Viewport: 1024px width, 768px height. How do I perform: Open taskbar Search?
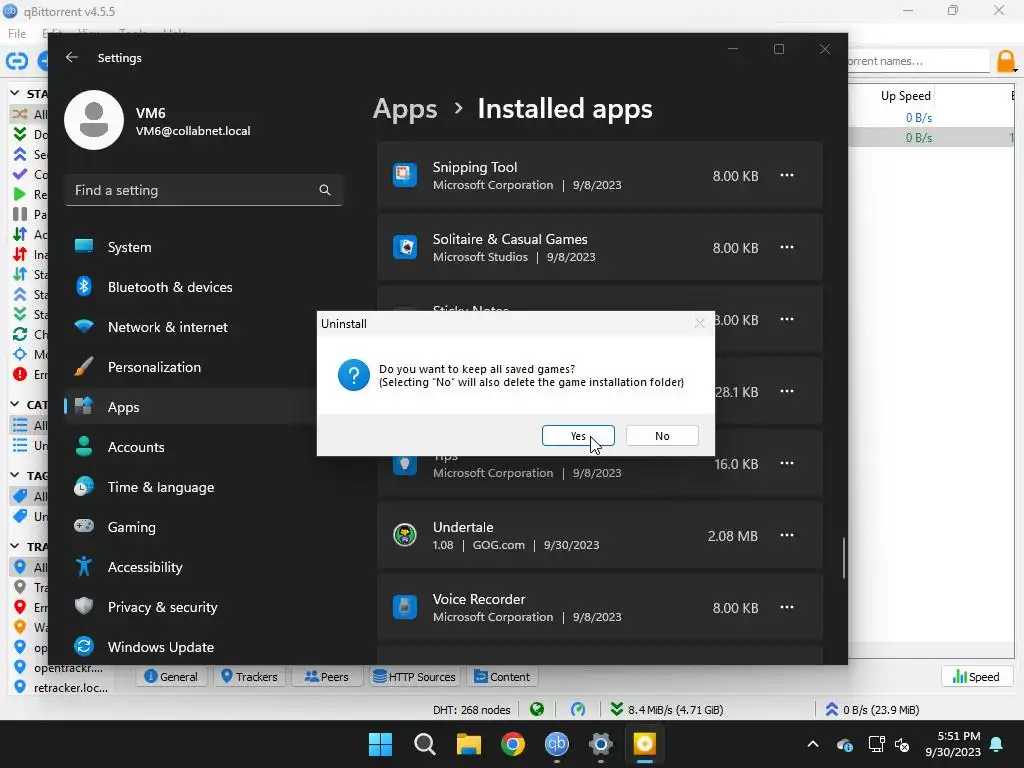click(424, 744)
